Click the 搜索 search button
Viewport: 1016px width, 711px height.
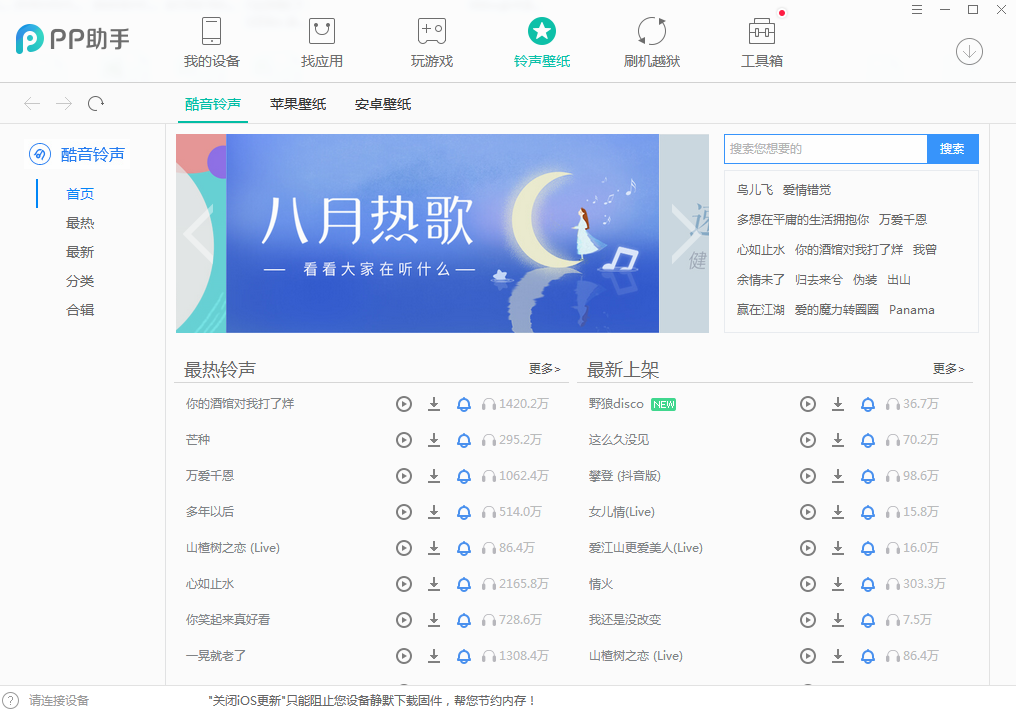tap(952, 148)
